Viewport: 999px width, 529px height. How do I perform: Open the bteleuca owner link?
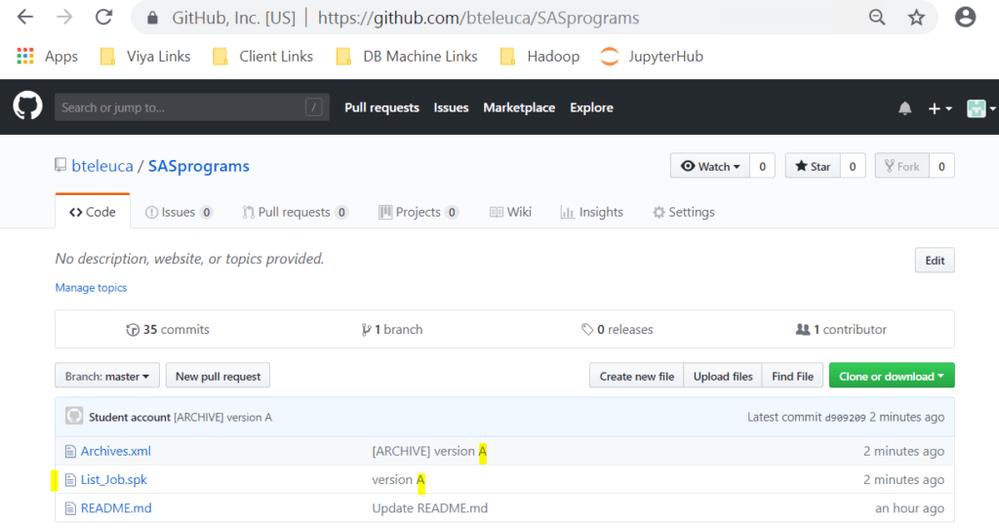(102, 166)
